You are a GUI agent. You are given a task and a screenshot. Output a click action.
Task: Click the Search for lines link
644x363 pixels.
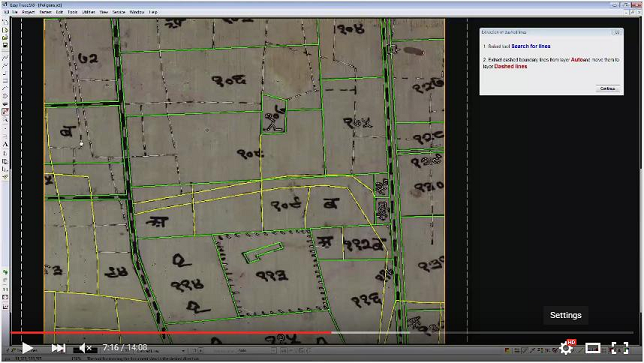tap(531, 46)
